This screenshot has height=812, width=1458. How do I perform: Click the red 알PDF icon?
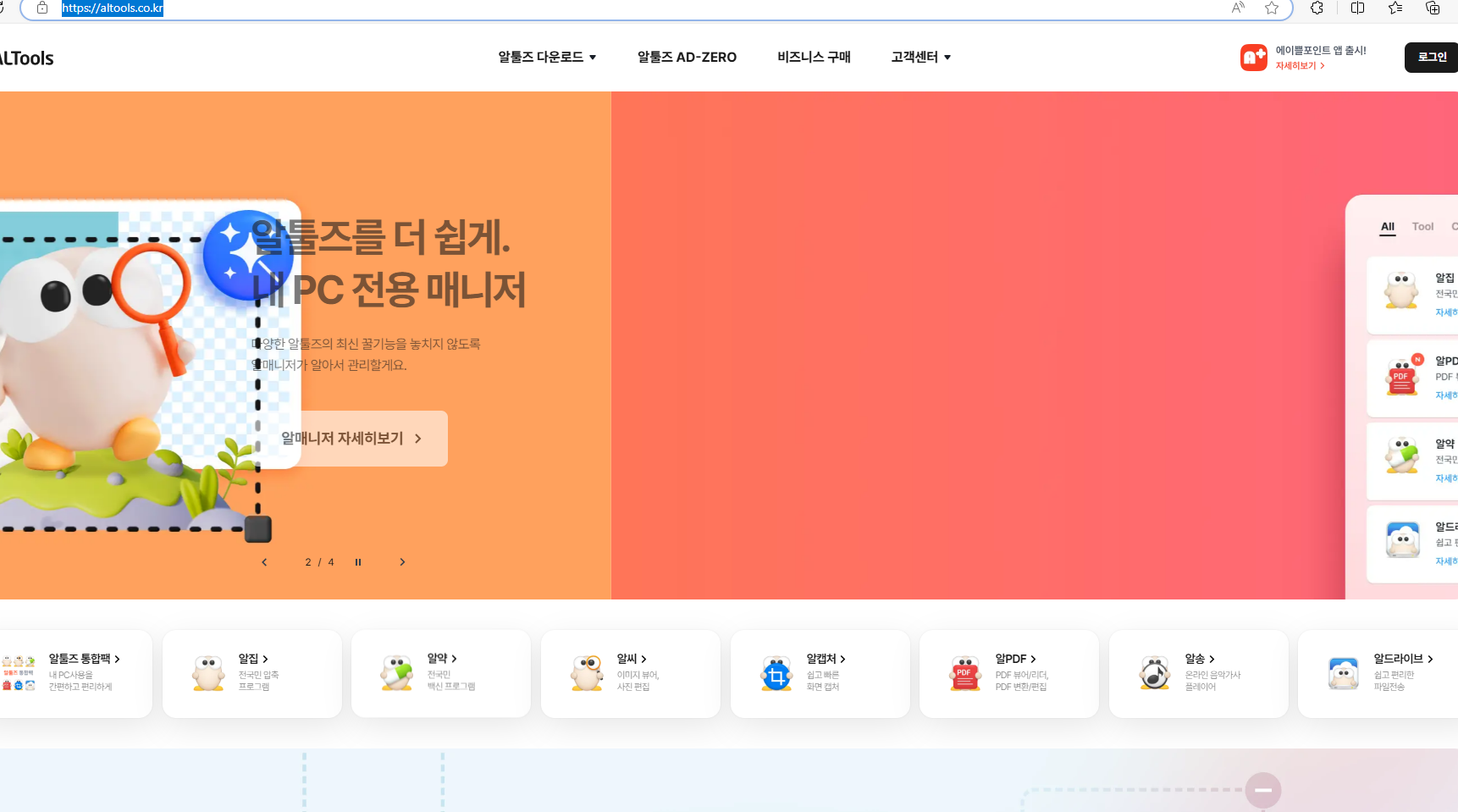point(965,673)
